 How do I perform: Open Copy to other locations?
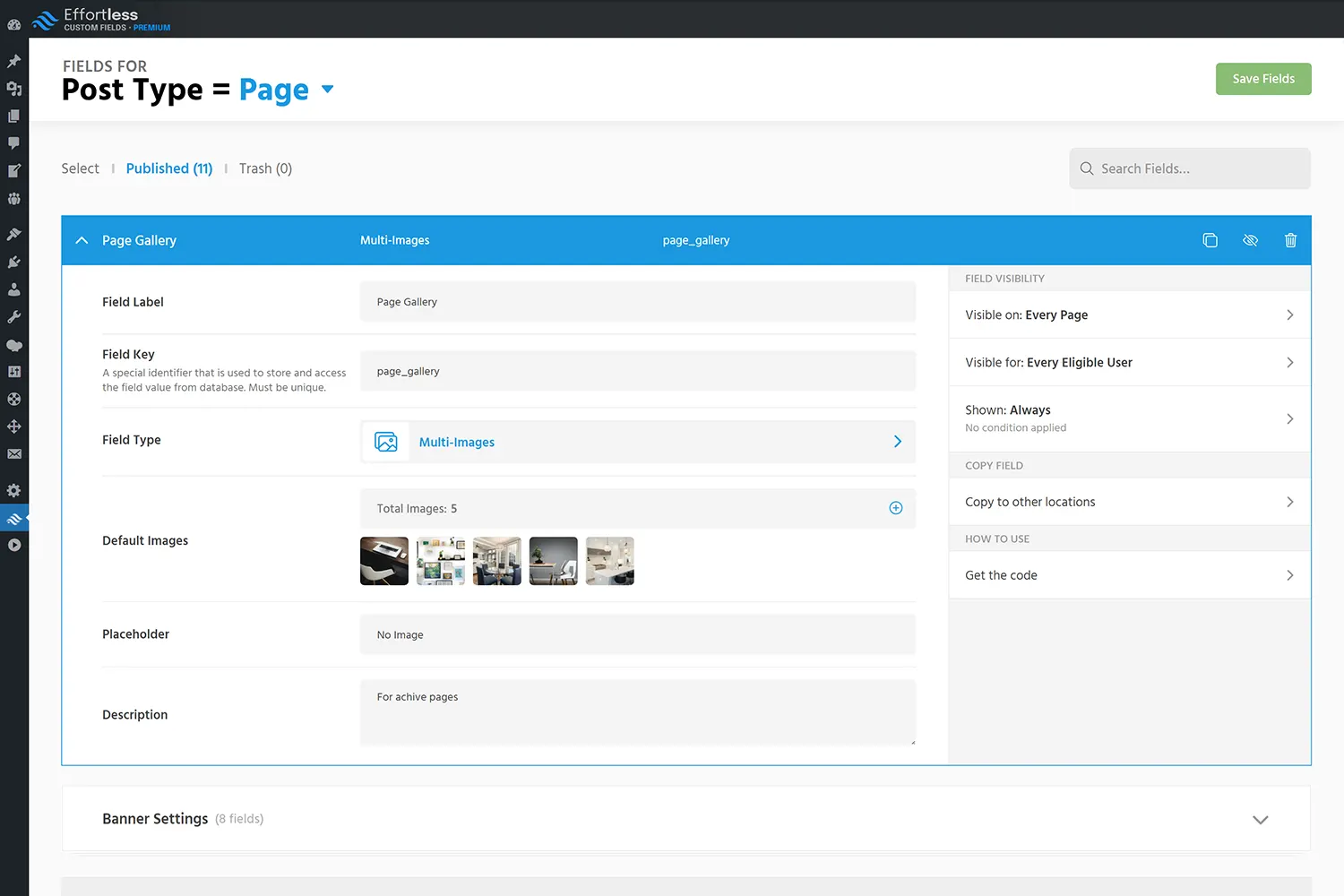[x=1129, y=502]
